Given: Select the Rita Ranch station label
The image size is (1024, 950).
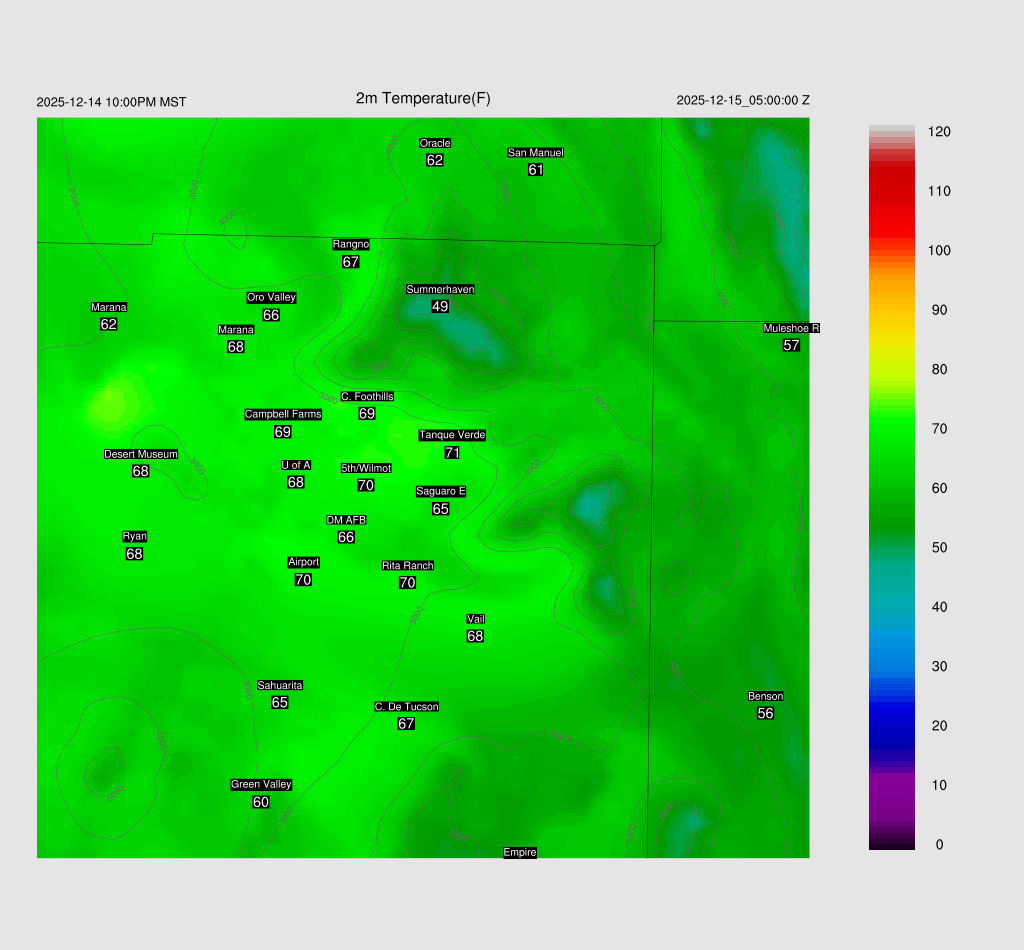Looking at the screenshot, I should tap(407, 566).
